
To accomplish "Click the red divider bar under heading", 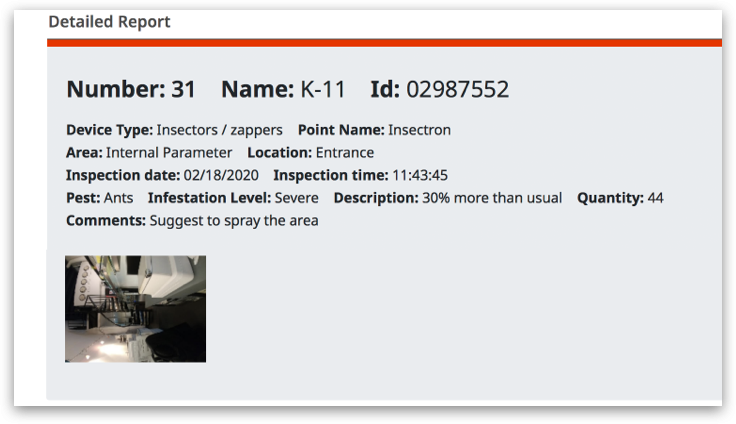I will tap(384, 43).
